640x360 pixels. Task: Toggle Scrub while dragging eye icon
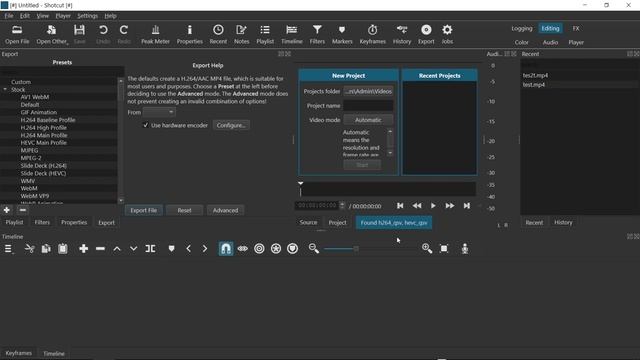(242, 249)
